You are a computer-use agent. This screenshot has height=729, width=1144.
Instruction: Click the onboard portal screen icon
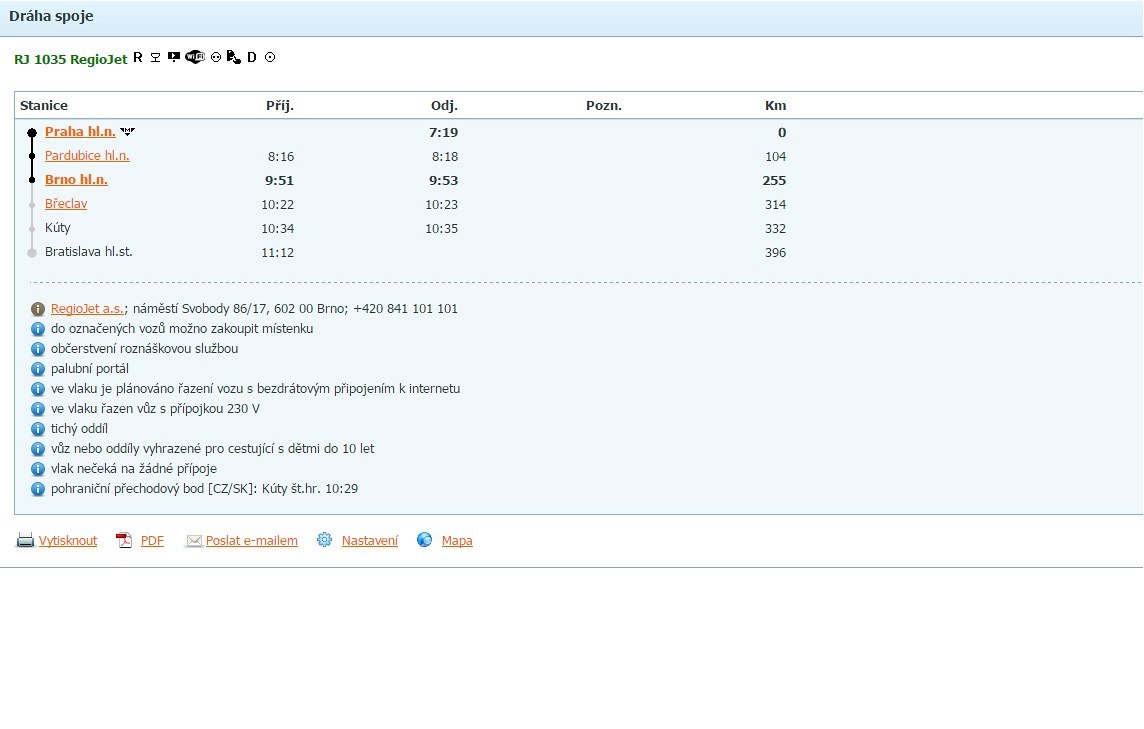(x=173, y=57)
